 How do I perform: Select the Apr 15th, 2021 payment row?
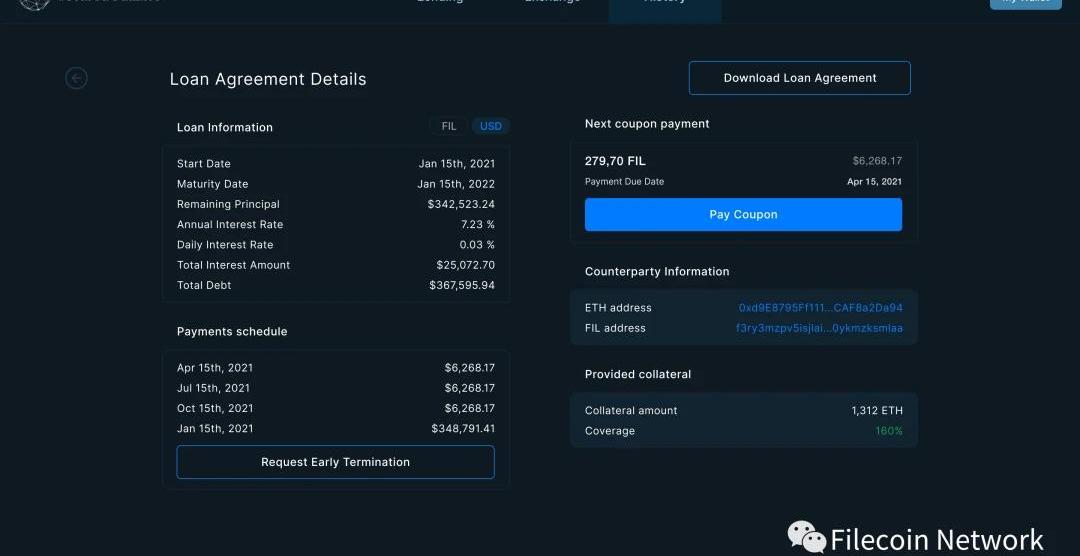[x=335, y=368]
